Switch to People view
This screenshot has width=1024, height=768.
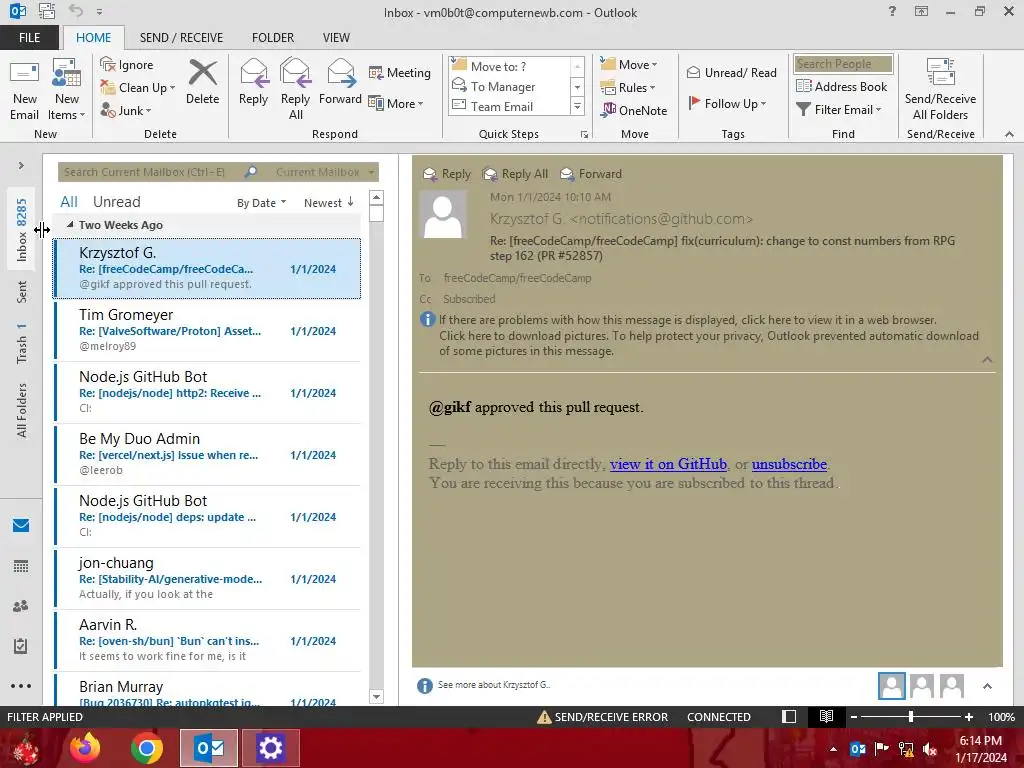pyautogui.click(x=21, y=606)
